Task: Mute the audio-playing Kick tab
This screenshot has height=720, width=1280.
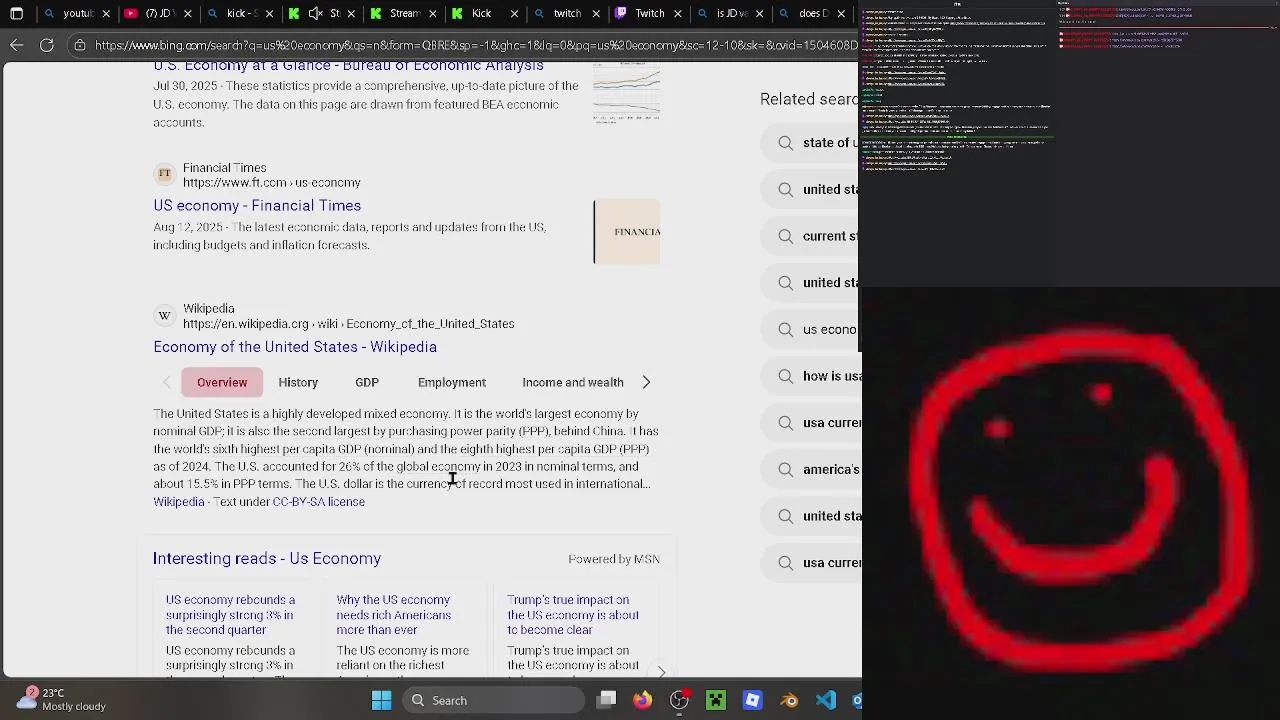Action: pos(316,14)
